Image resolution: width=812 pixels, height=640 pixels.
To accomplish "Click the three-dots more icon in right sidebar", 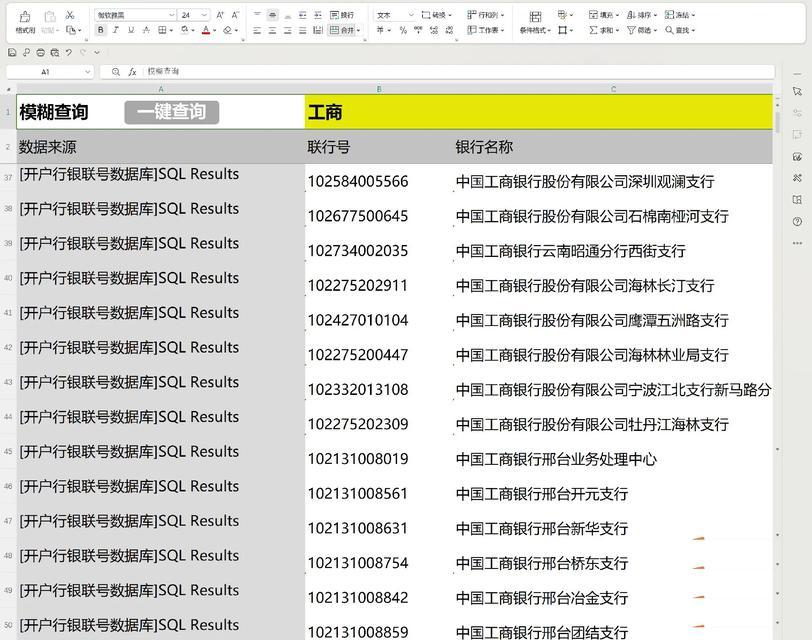I will (797, 243).
